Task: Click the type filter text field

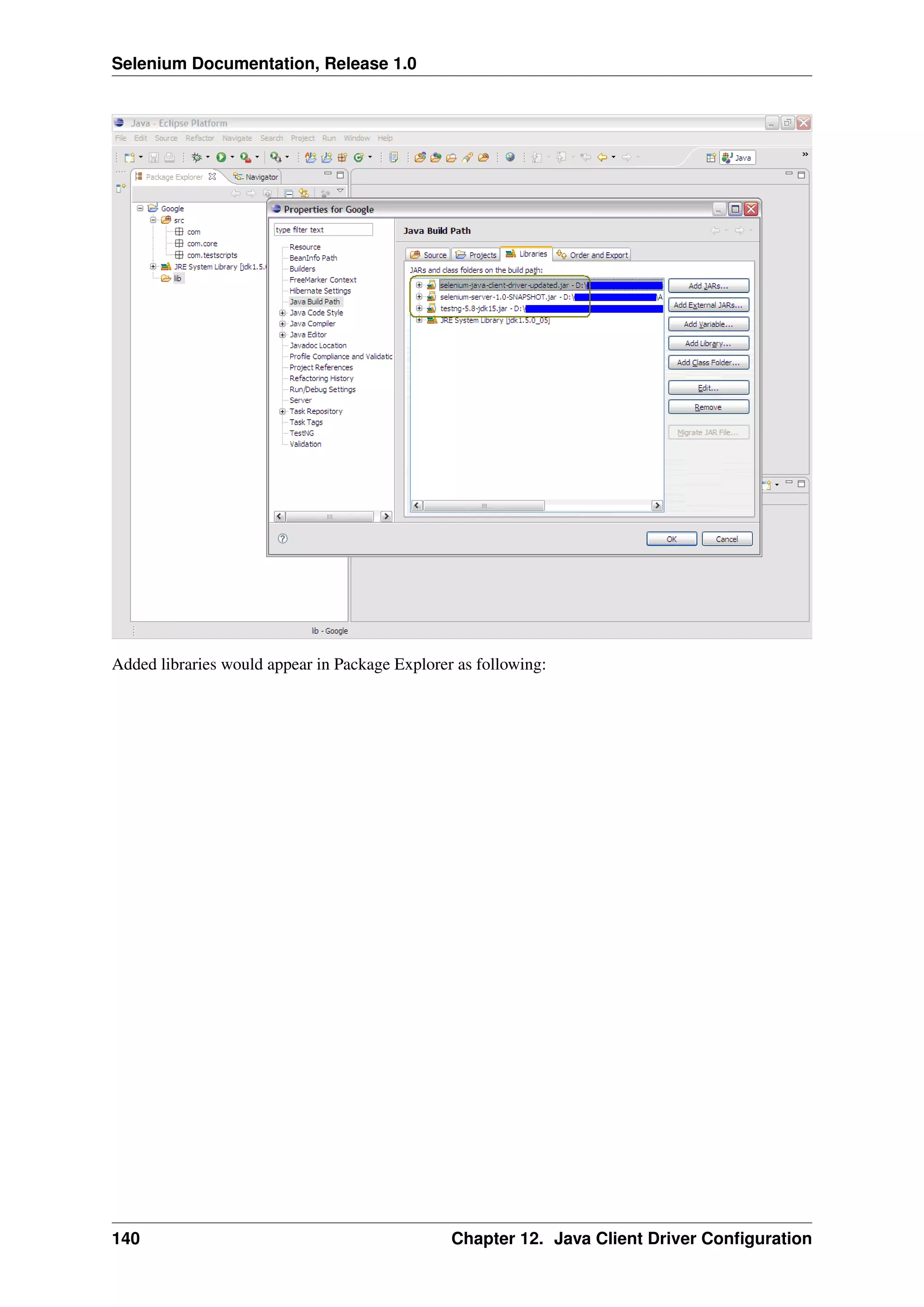Action: [323, 229]
